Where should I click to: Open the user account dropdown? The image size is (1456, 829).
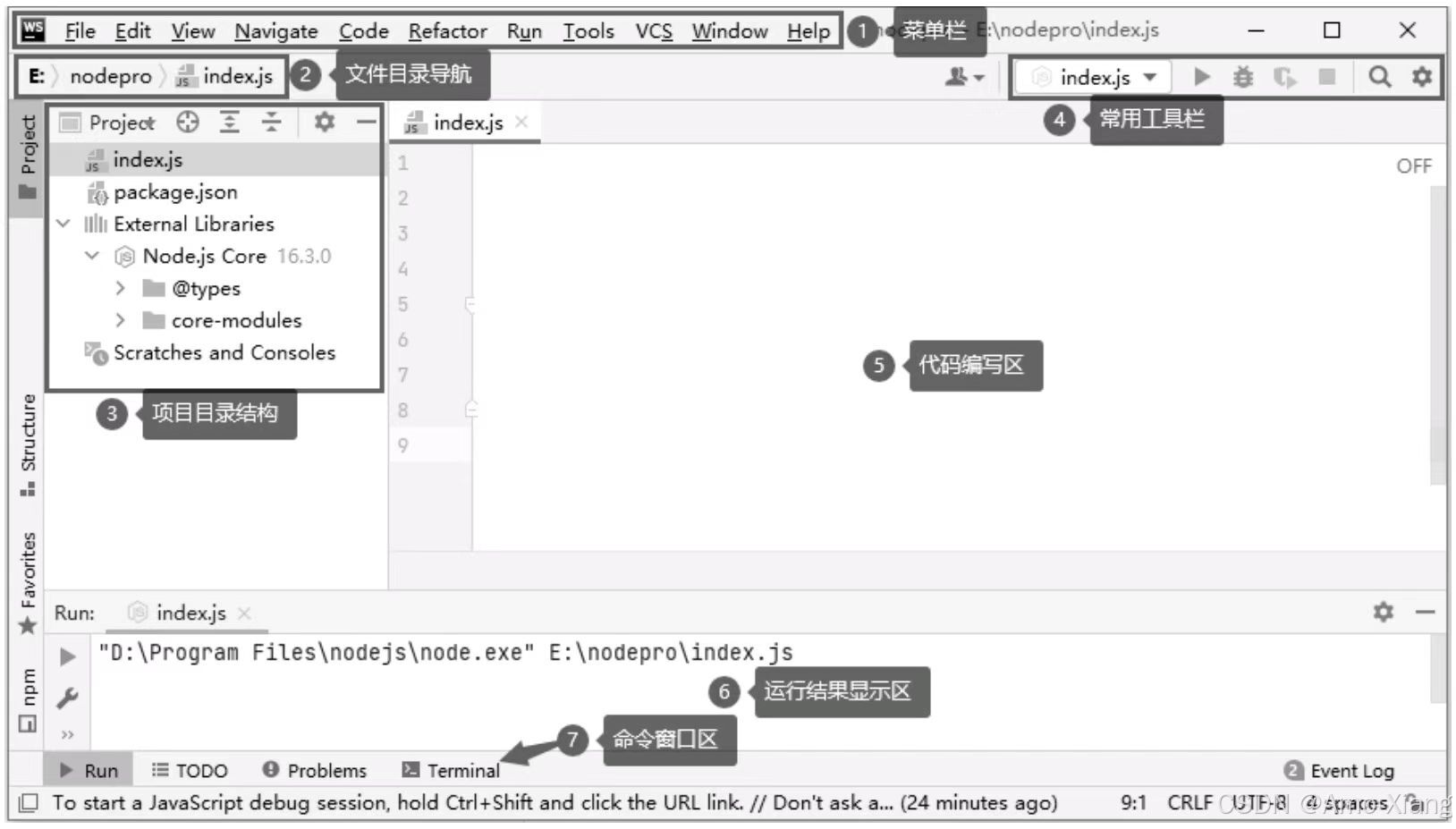(964, 77)
